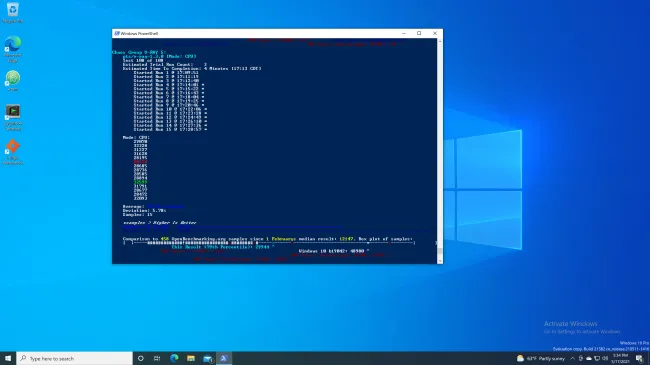Launch Microsoft Edge from the taskbar
The width and height of the screenshot is (650, 365).
click(x=174, y=358)
